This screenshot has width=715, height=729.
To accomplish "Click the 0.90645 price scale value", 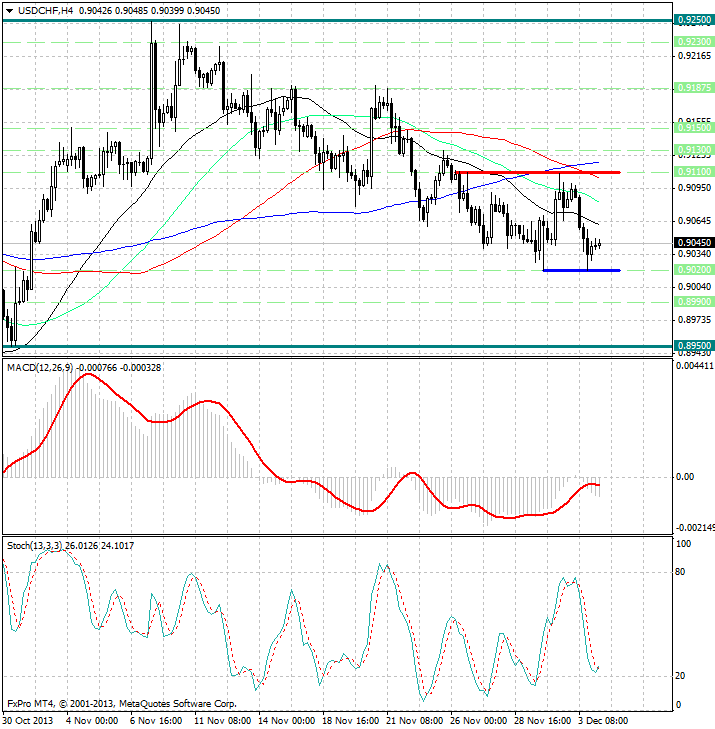I will click(695, 220).
